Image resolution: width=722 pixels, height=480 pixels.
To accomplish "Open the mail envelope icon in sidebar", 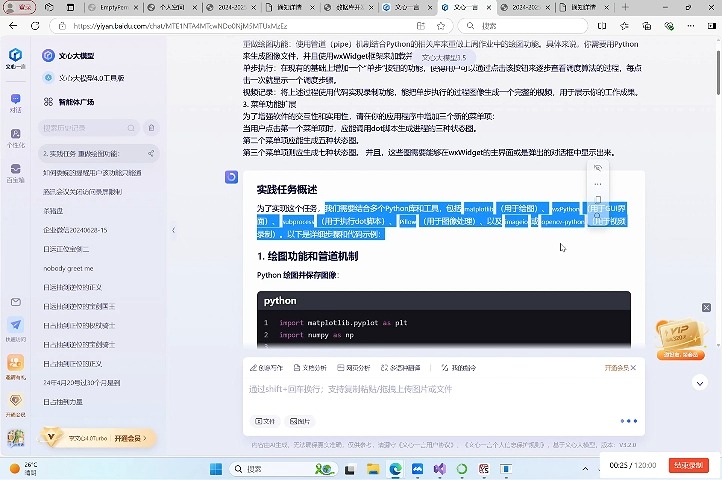I will click(x=16, y=302).
